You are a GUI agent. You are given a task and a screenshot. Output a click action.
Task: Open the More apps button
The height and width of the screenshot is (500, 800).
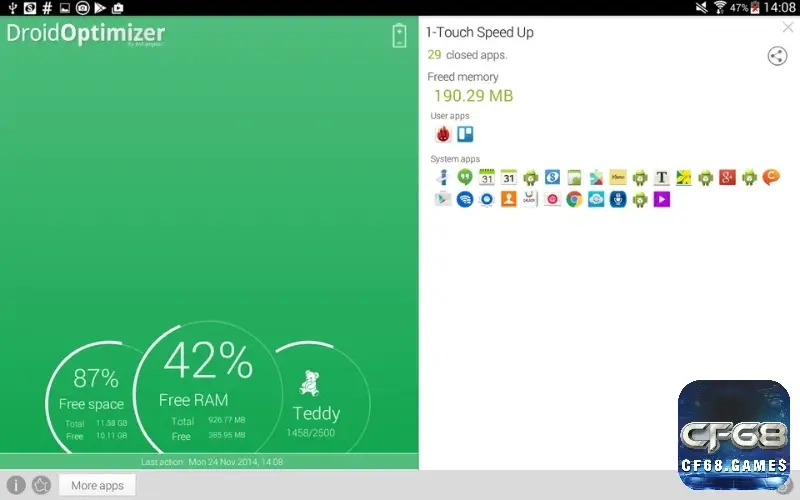(x=97, y=485)
